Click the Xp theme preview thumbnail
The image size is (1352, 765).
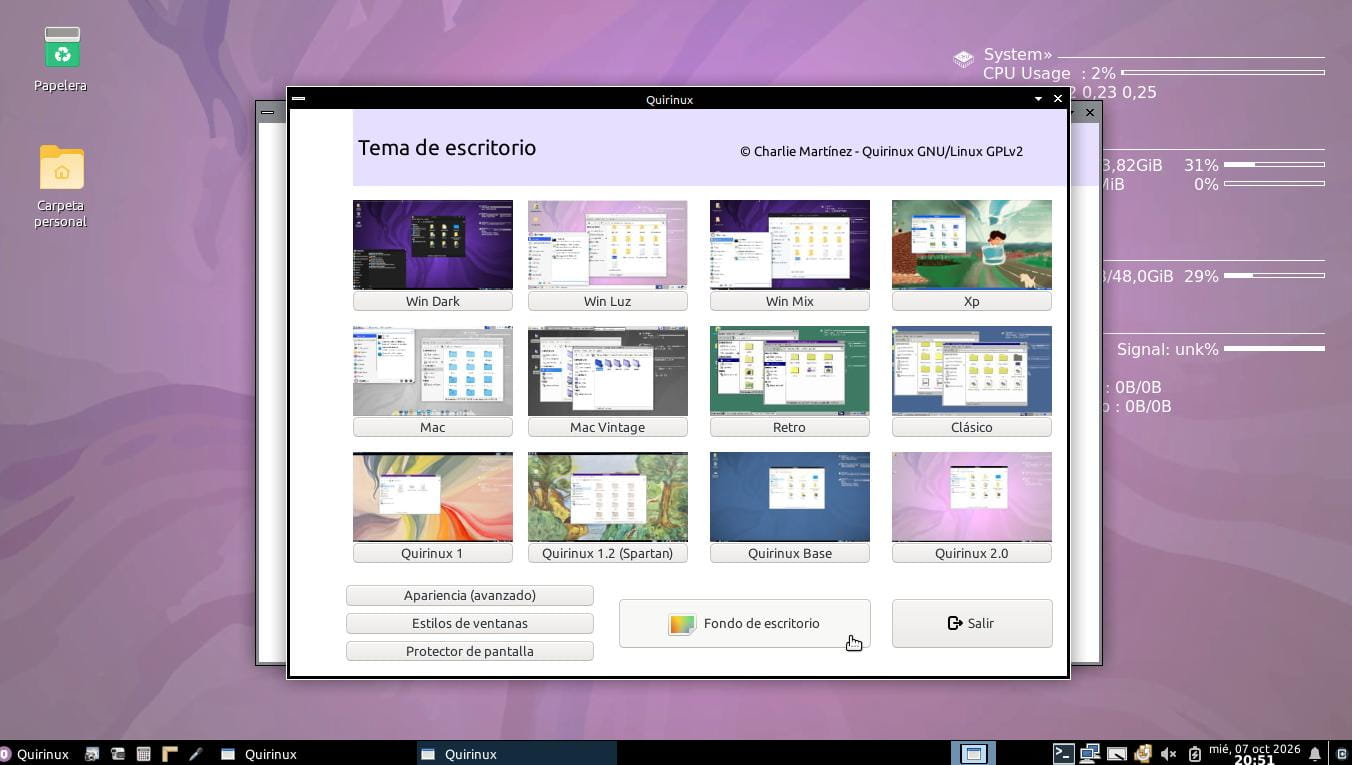coord(972,245)
